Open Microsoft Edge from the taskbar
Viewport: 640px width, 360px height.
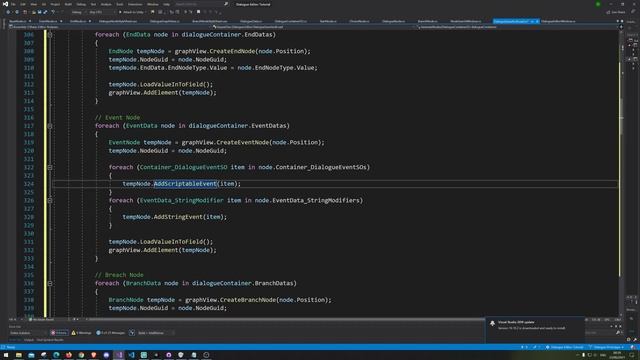pyautogui.click(x=56, y=355)
